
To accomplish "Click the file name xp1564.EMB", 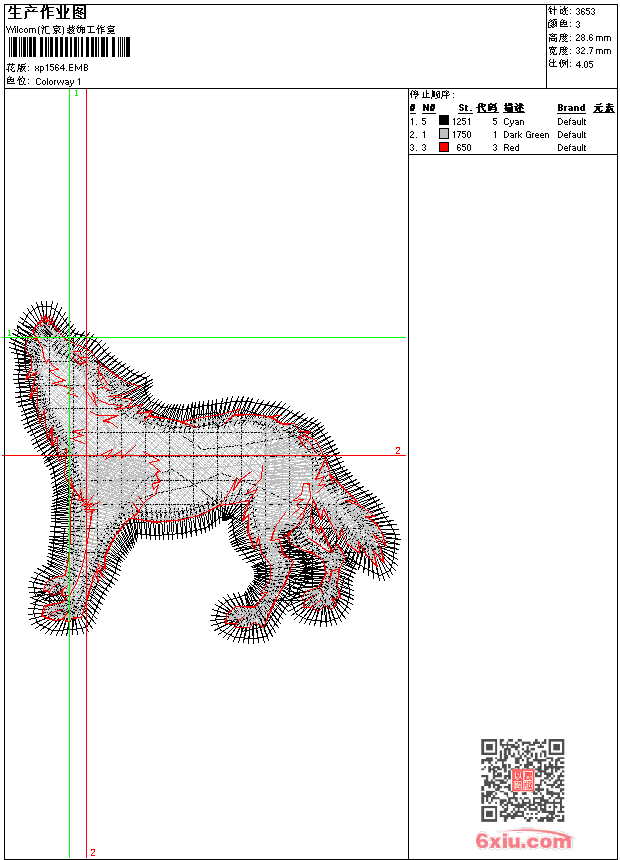I will click(x=61, y=68).
